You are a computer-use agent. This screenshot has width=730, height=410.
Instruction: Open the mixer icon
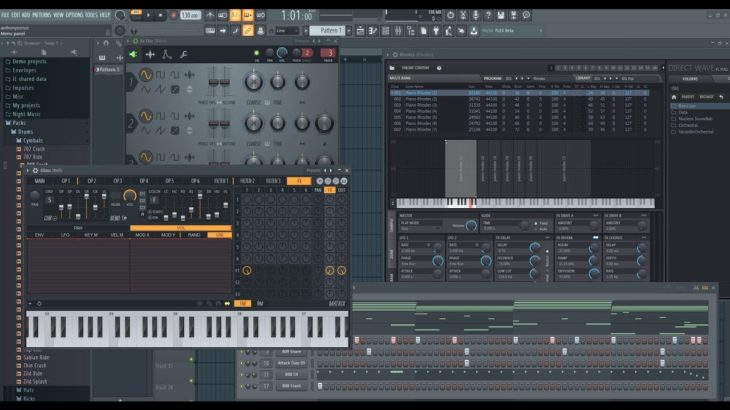tap(398, 31)
